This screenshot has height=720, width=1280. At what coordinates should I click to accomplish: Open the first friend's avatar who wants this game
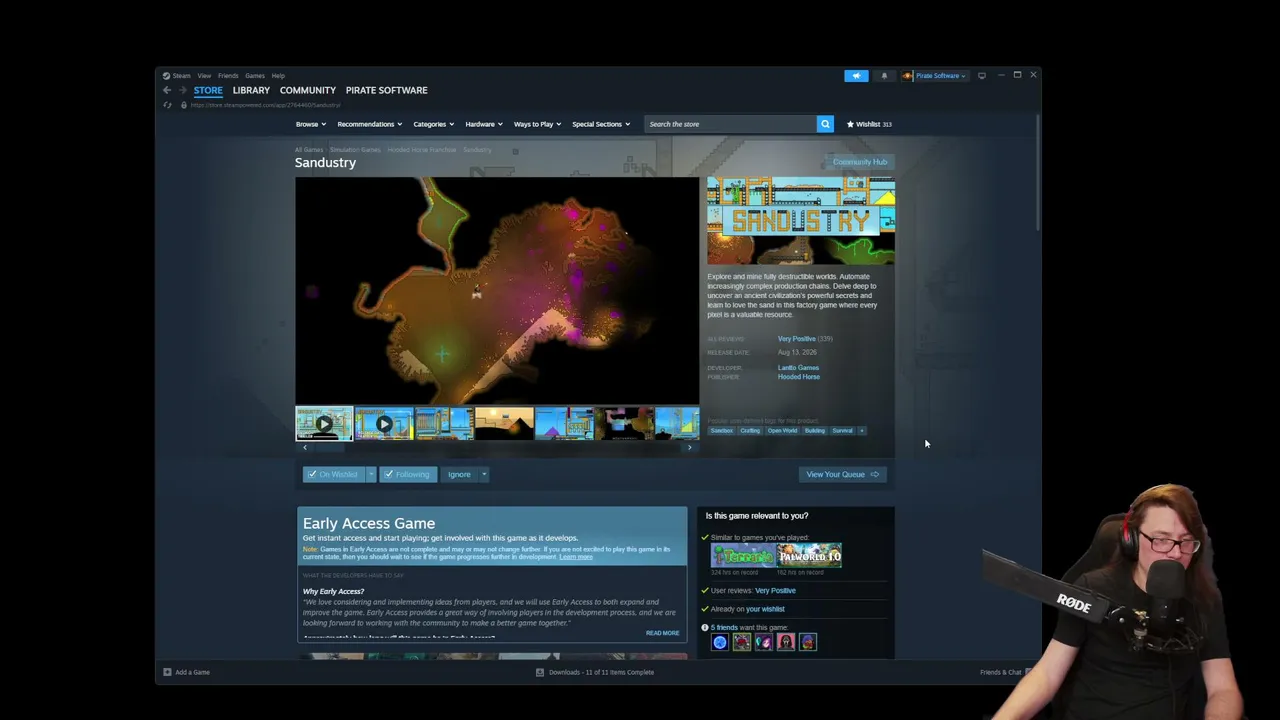(720, 642)
